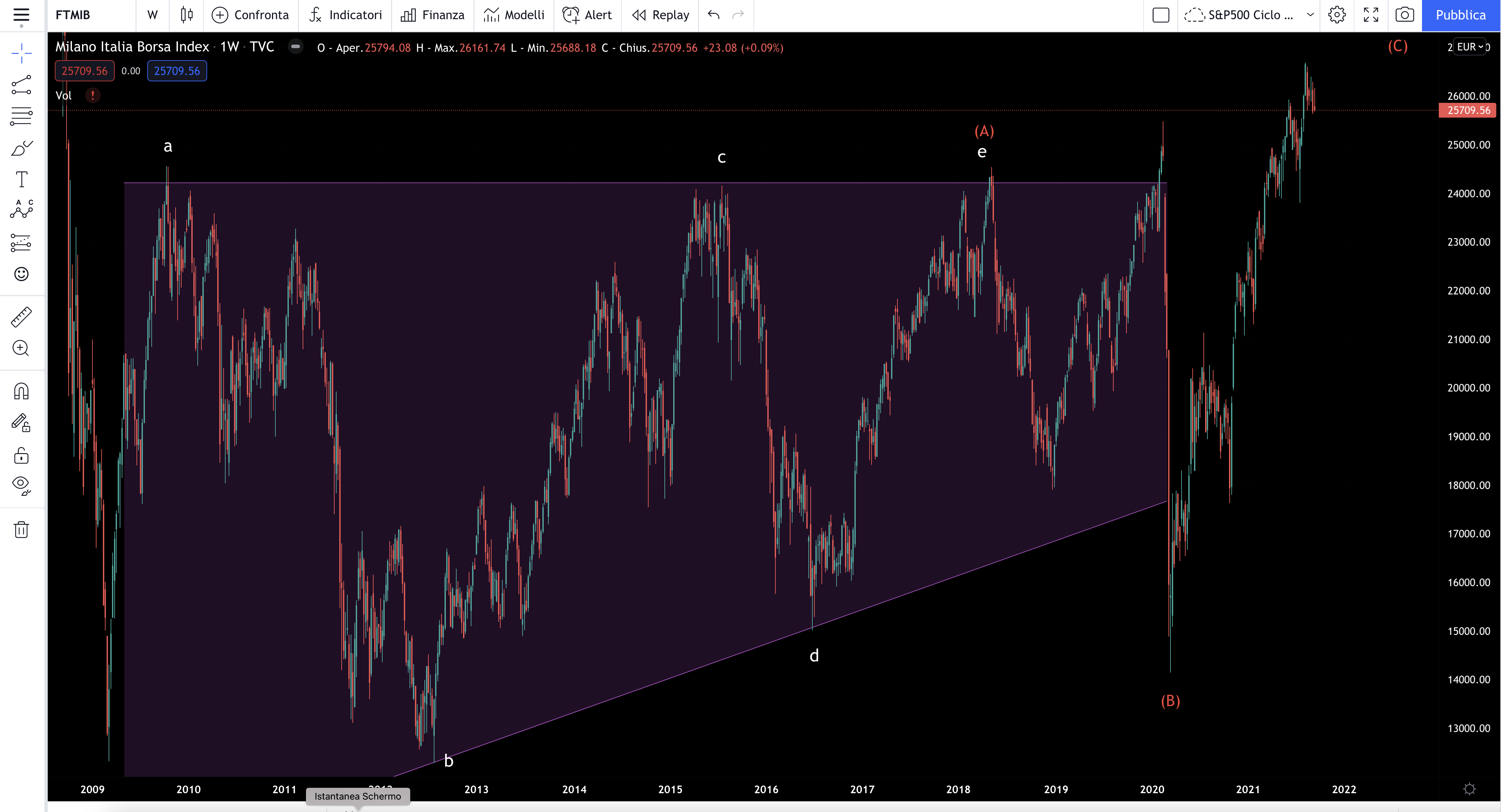Select the trend line drawing tool
This screenshot has height=812, width=1501.
[22, 85]
